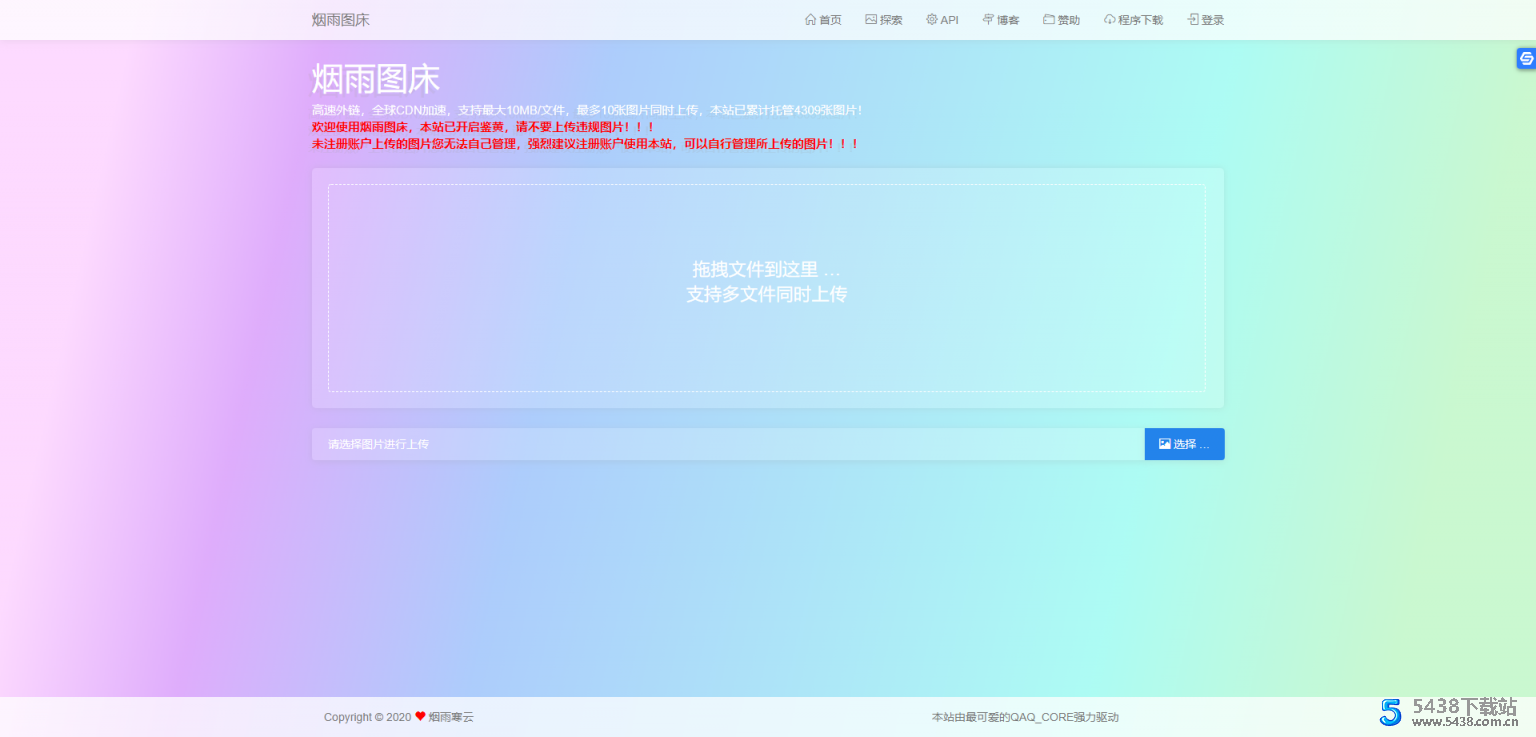The width and height of the screenshot is (1536, 737).
Task: Open the 烟雨寒云 footer link
Action: tap(451, 717)
